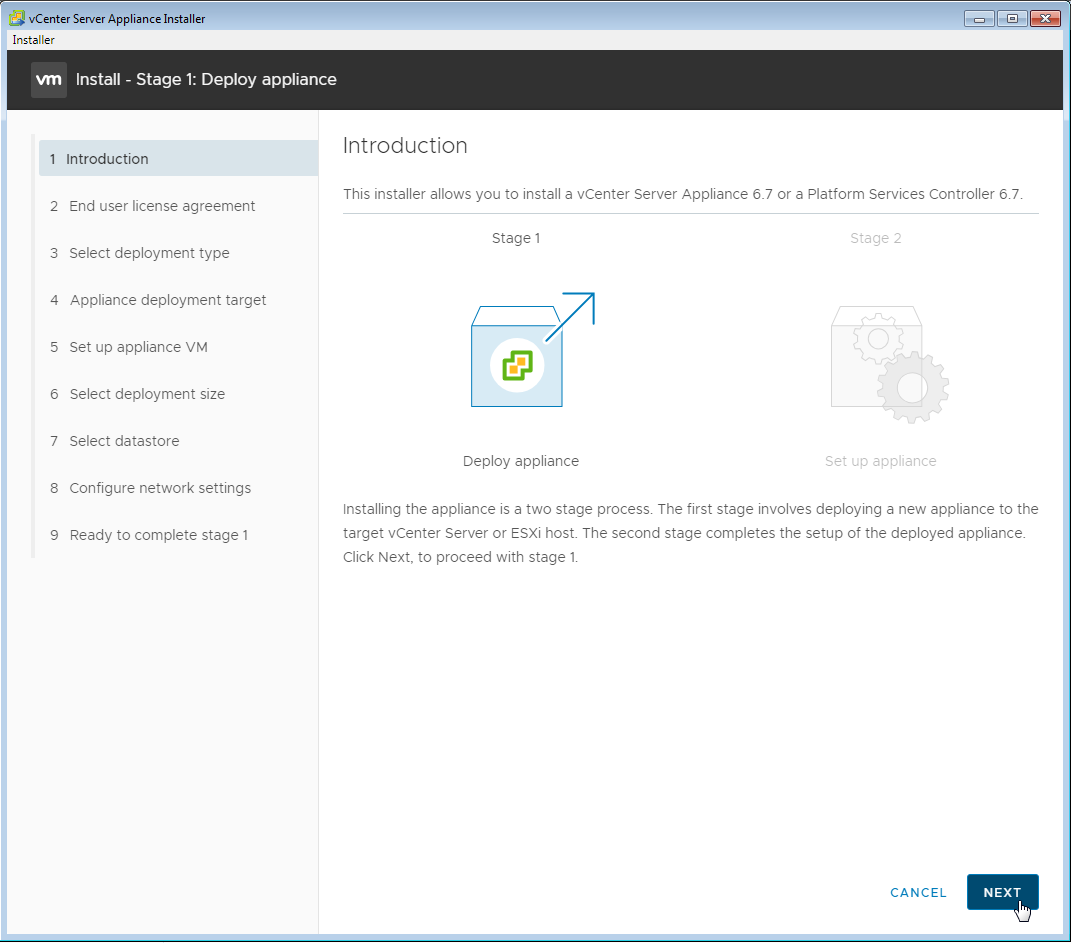Open the Installer menu
The width and height of the screenshot is (1071, 943).
coord(33,40)
